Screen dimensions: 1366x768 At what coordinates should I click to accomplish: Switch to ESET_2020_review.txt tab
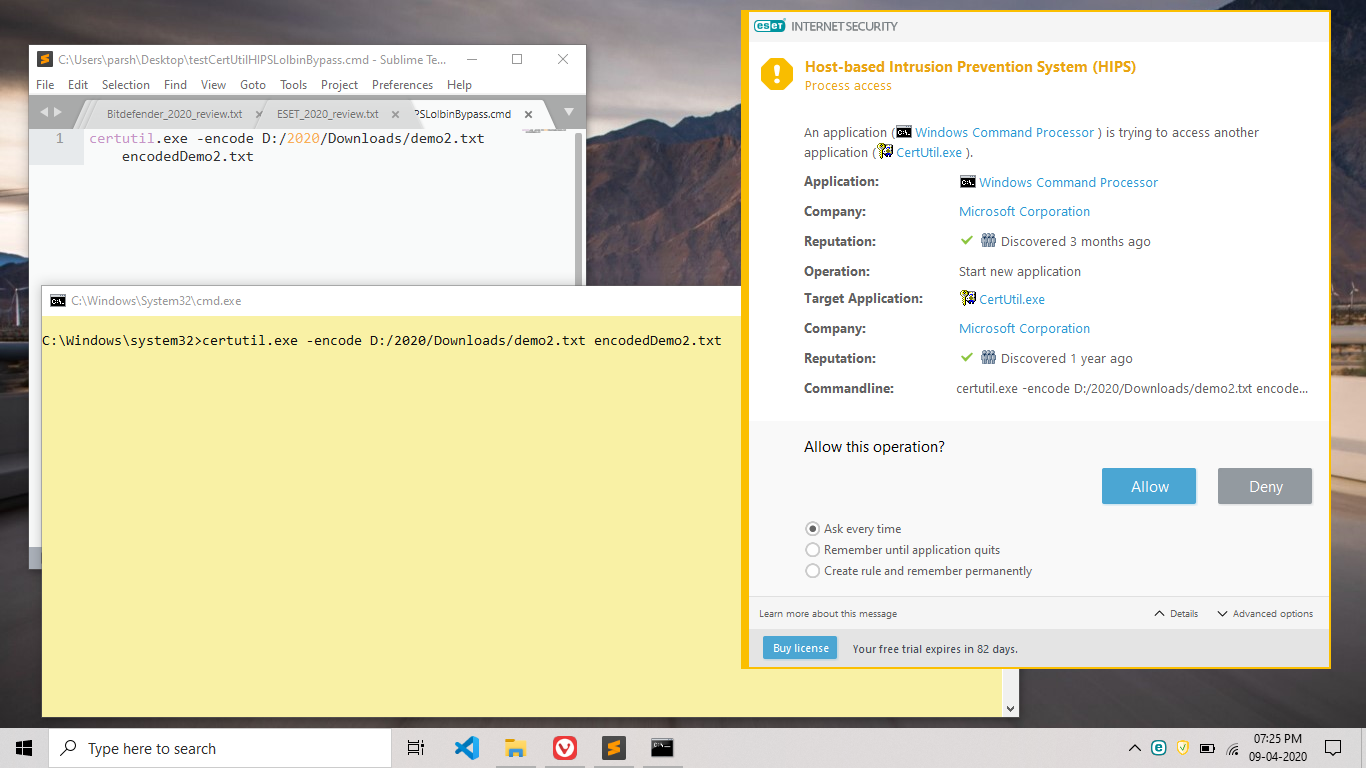[328, 114]
